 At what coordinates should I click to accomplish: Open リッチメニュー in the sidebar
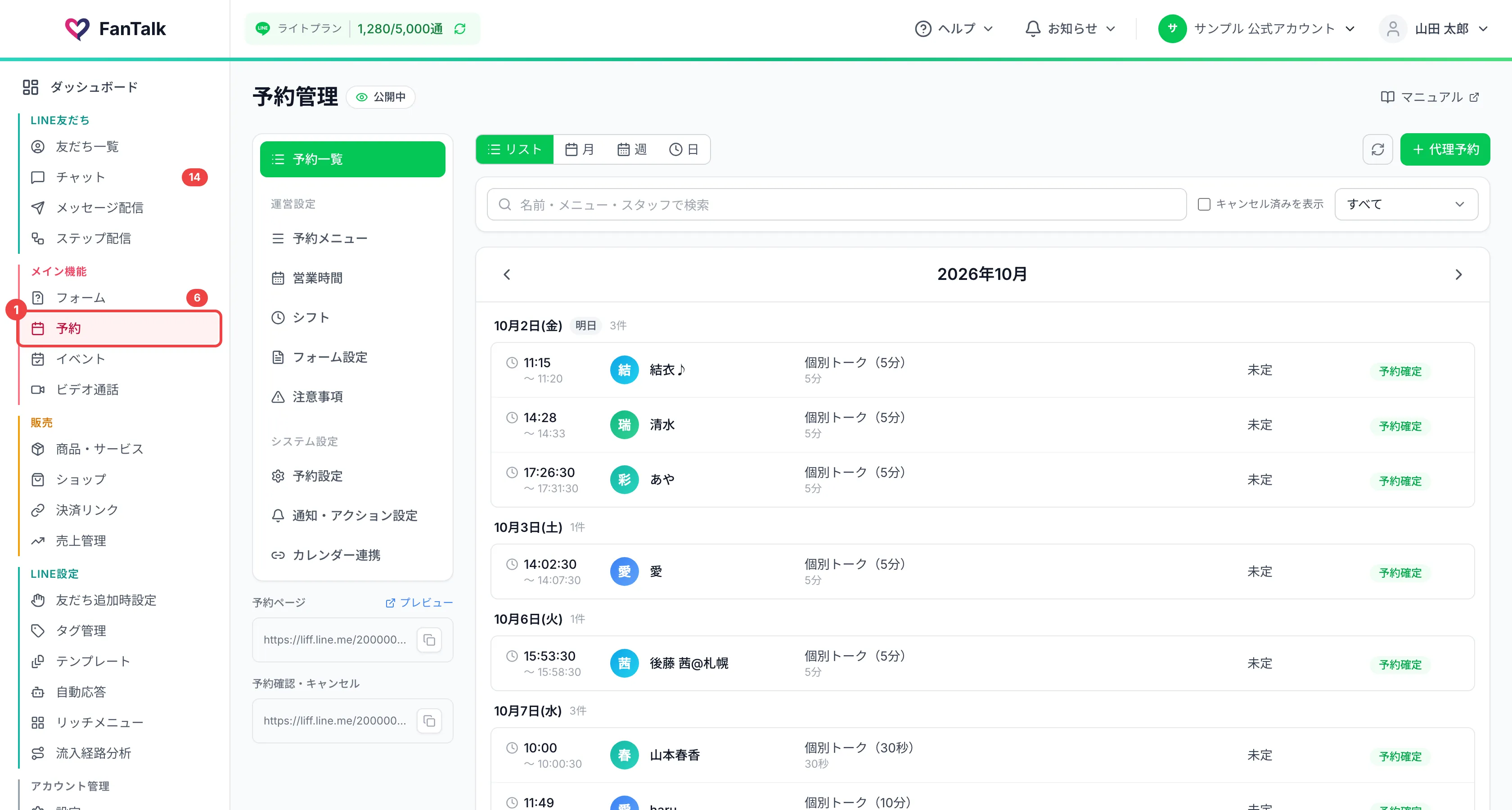point(120,723)
